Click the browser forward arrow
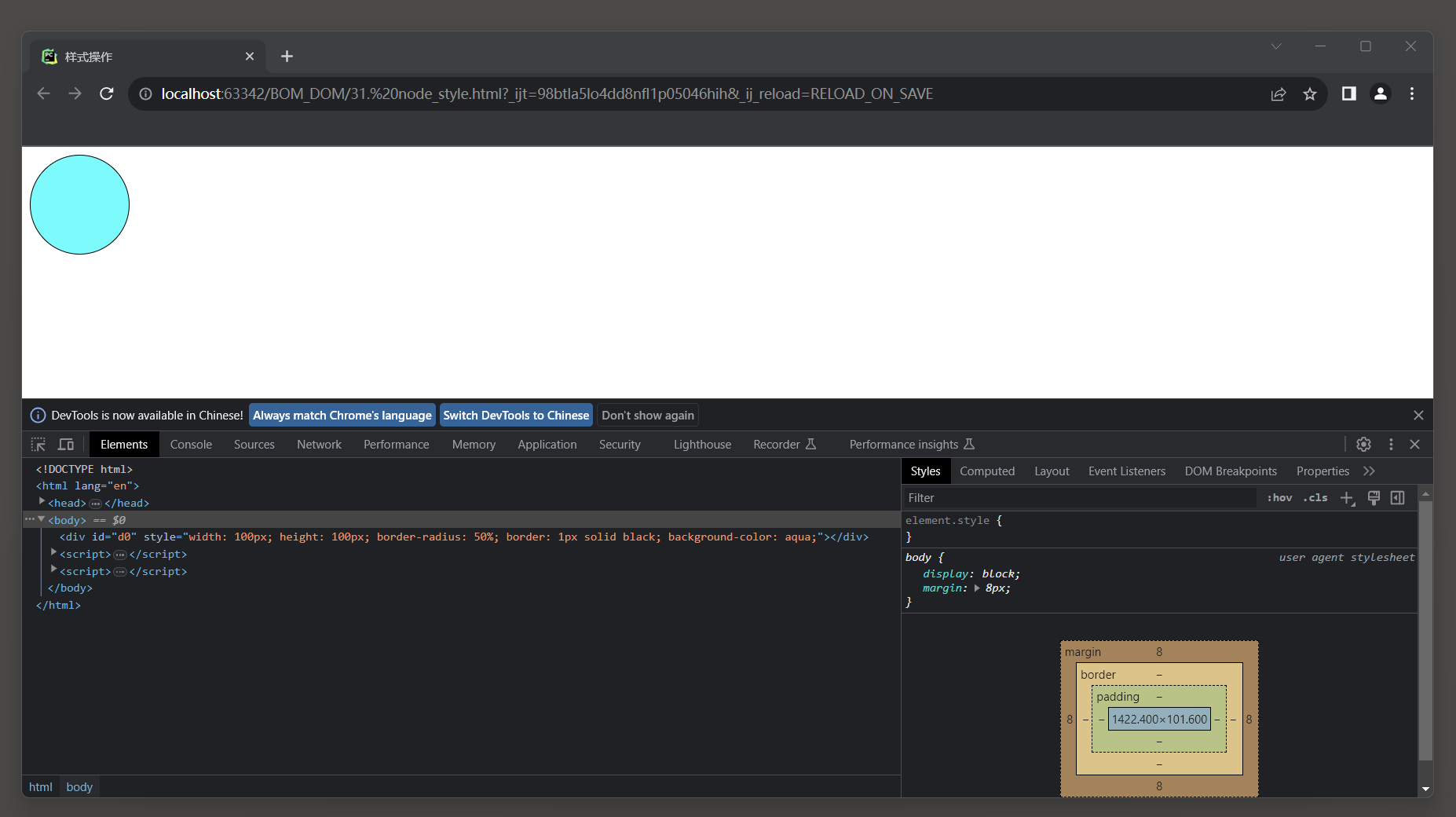Viewport: 1456px width, 817px height. coord(75,94)
